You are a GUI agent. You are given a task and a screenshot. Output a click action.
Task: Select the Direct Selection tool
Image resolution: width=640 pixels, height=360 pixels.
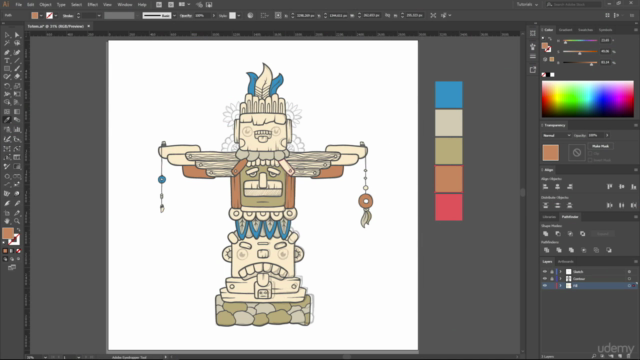(17, 35)
